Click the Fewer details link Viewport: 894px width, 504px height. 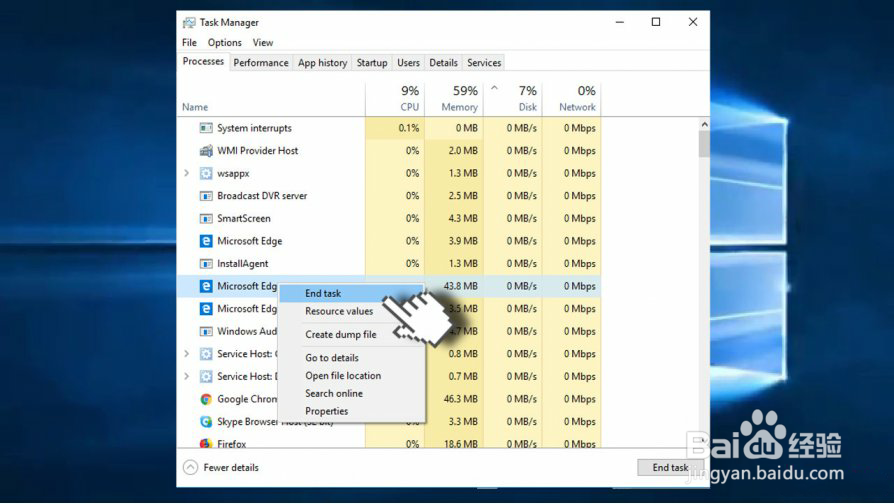pos(231,468)
